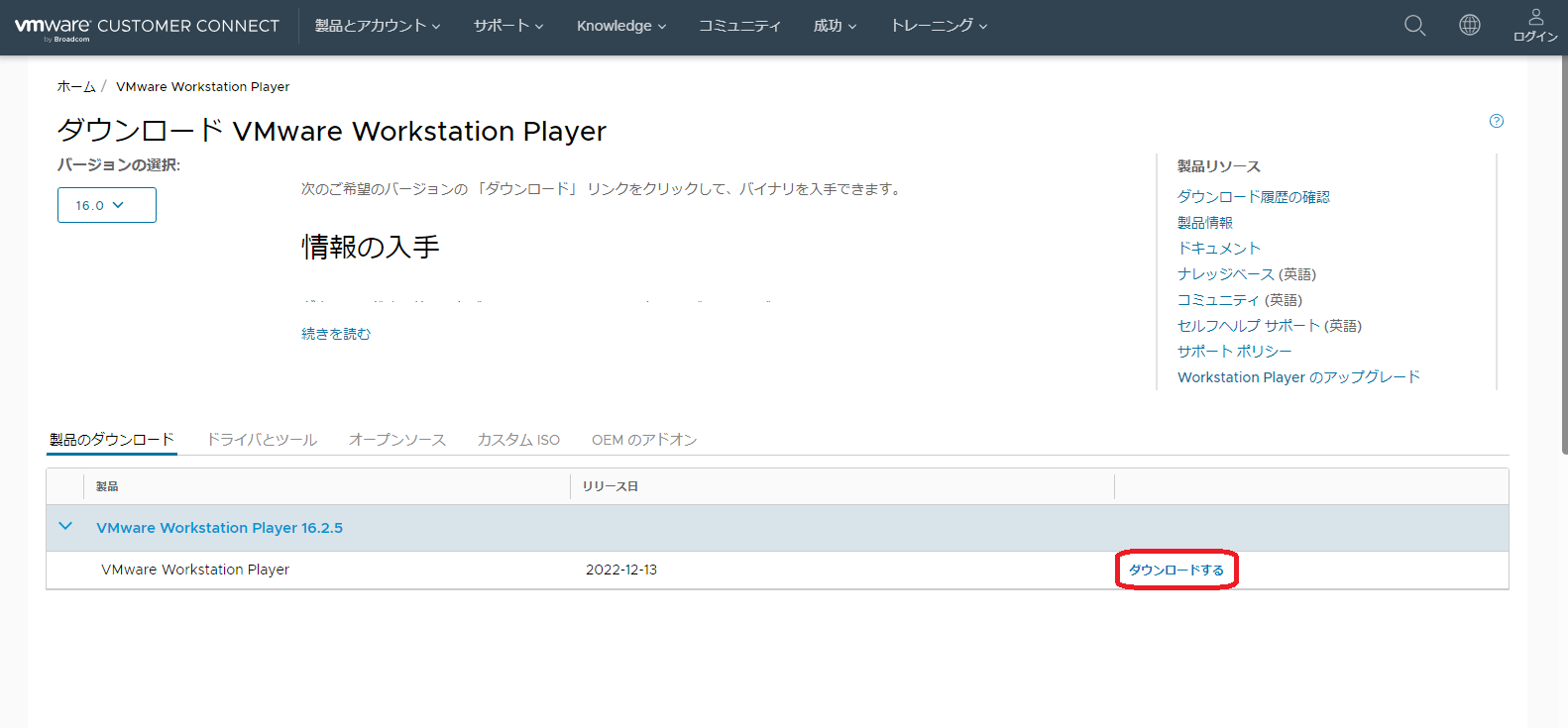The height and width of the screenshot is (728, 1568).
Task: Click the 続きを読む link
Action: pos(336,334)
